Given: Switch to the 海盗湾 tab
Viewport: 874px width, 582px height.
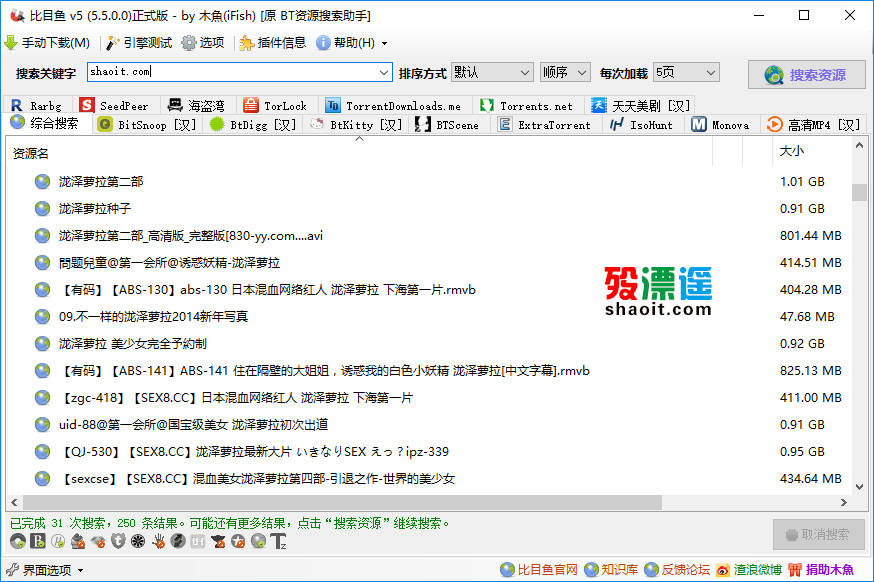Looking at the screenshot, I should point(197,105).
